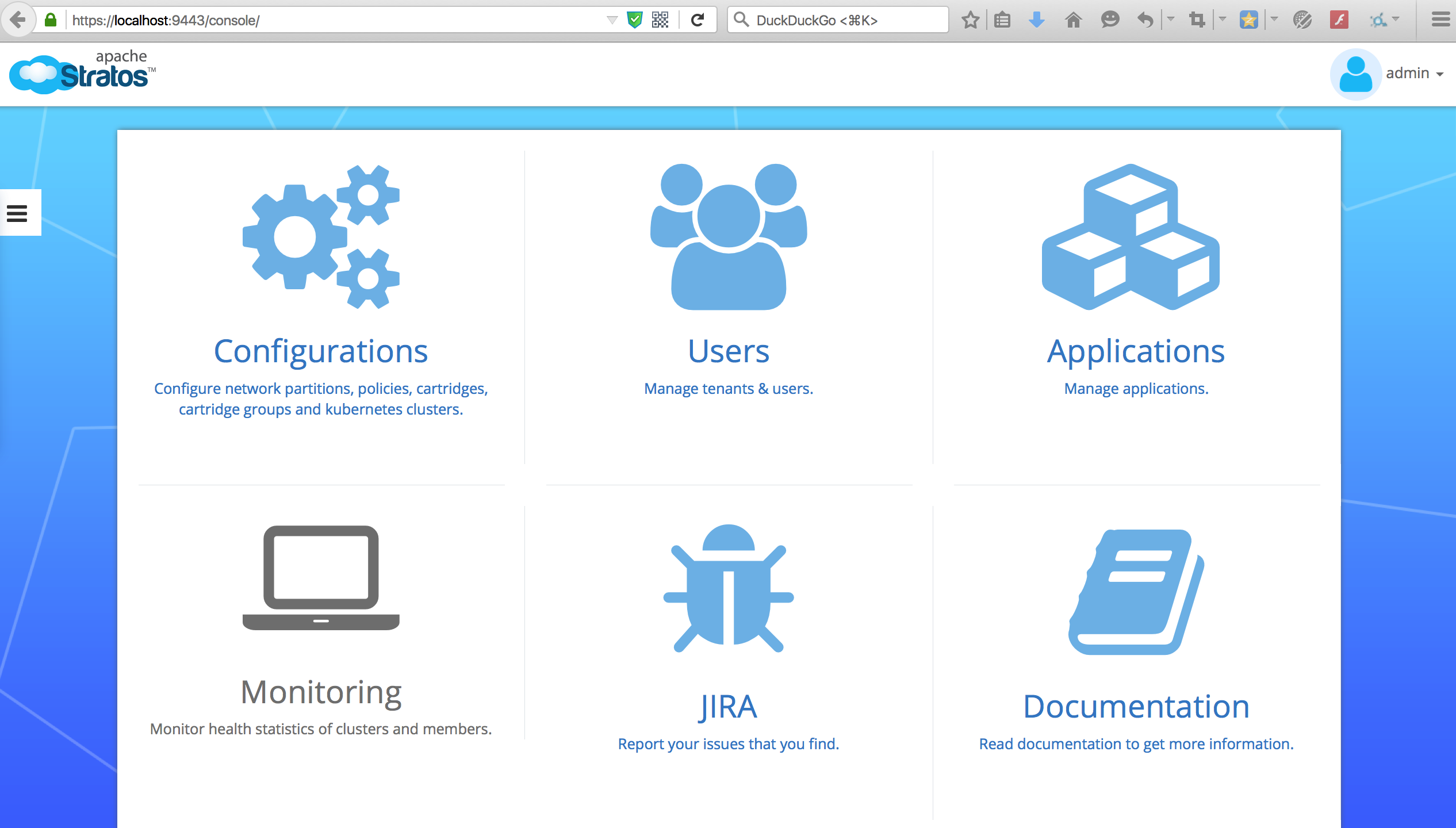Open the browser hamburger menu
The height and width of the screenshot is (828, 1456).
point(1440,20)
